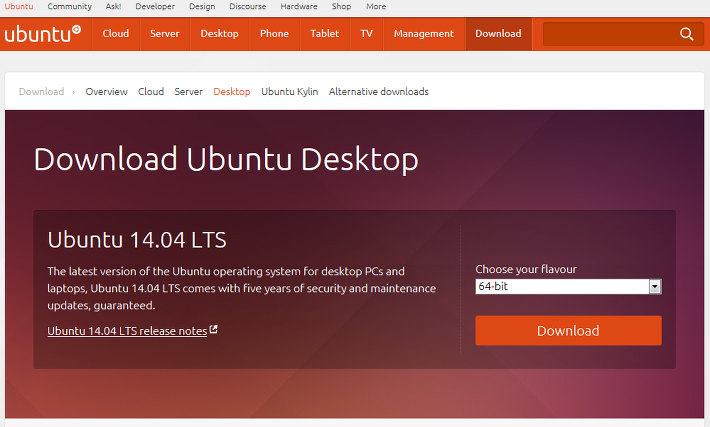This screenshot has width=710, height=427.
Task: Open Hardware in the top bar
Action: [x=299, y=7]
